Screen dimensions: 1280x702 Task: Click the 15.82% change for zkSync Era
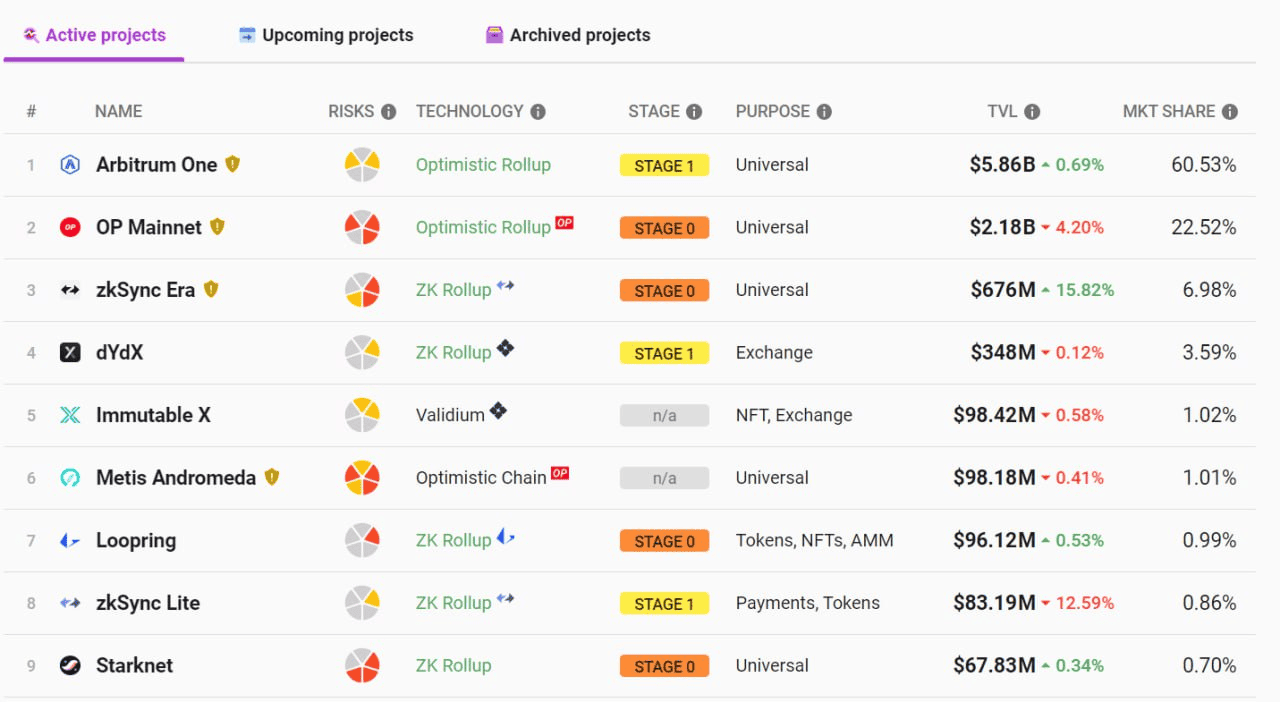click(1077, 290)
